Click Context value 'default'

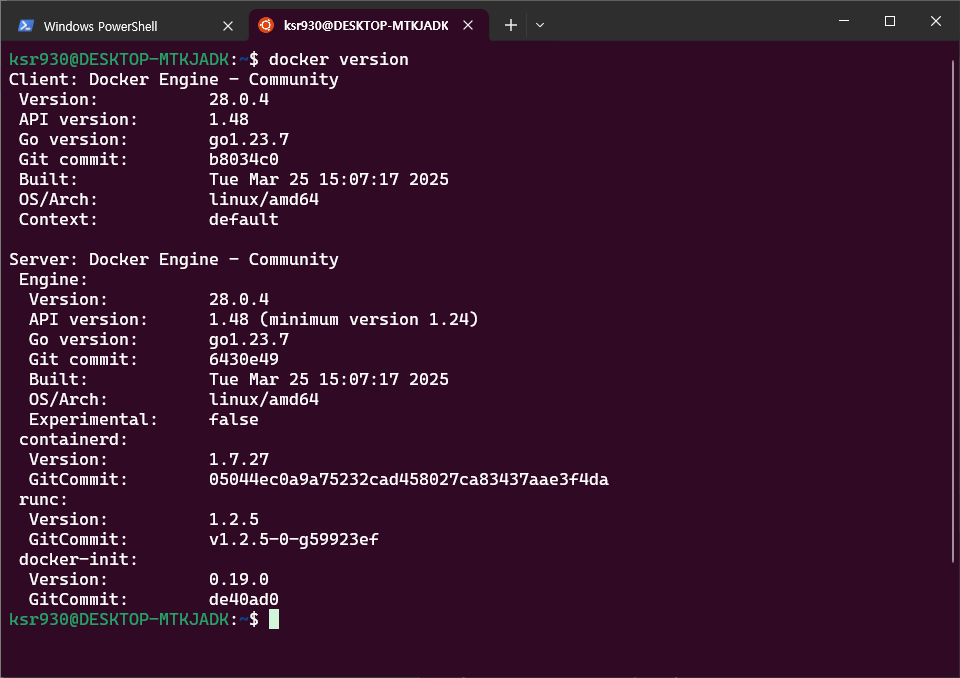[244, 219]
